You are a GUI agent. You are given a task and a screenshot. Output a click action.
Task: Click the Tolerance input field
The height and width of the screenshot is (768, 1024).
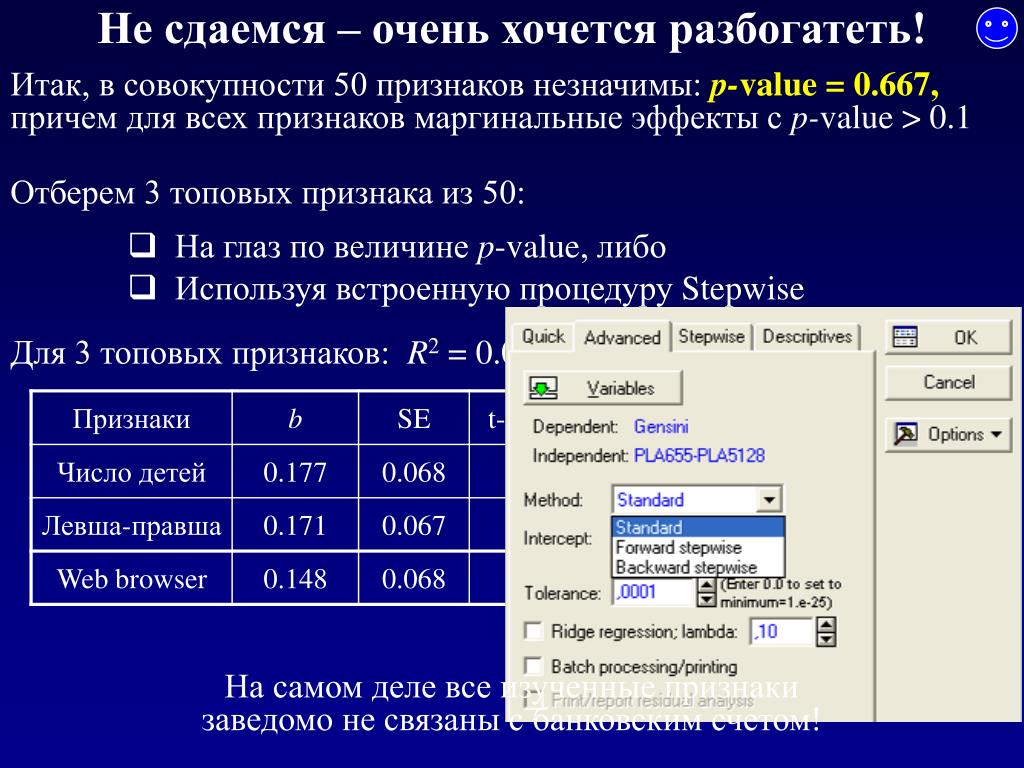point(654,592)
